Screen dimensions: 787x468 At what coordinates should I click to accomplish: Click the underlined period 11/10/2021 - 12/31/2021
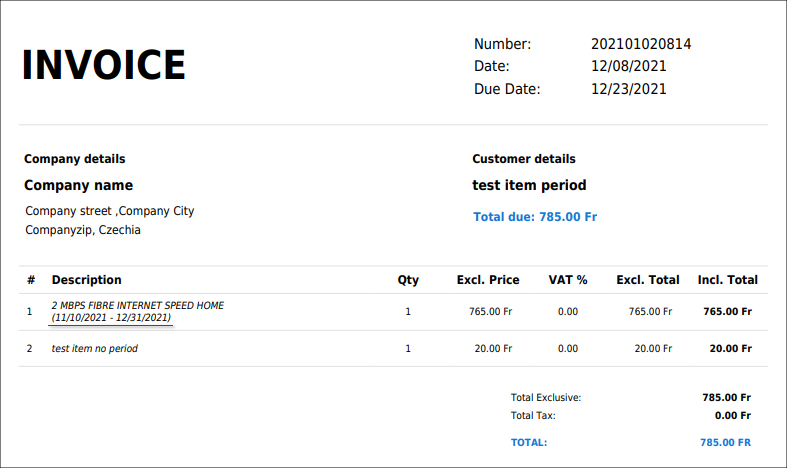coord(111,318)
